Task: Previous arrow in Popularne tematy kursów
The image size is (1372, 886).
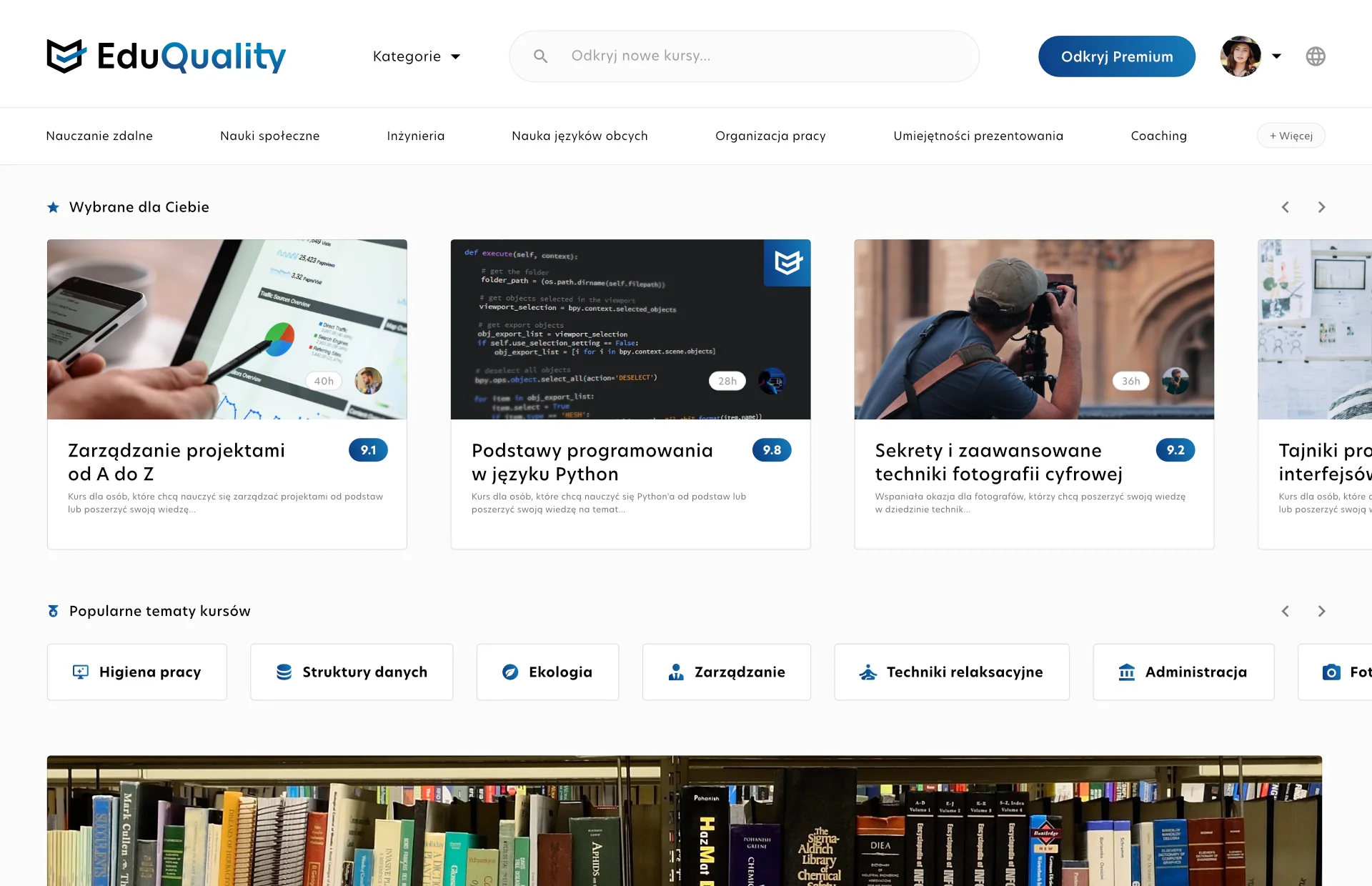Action: pyautogui.click(x=1286, y=611)
